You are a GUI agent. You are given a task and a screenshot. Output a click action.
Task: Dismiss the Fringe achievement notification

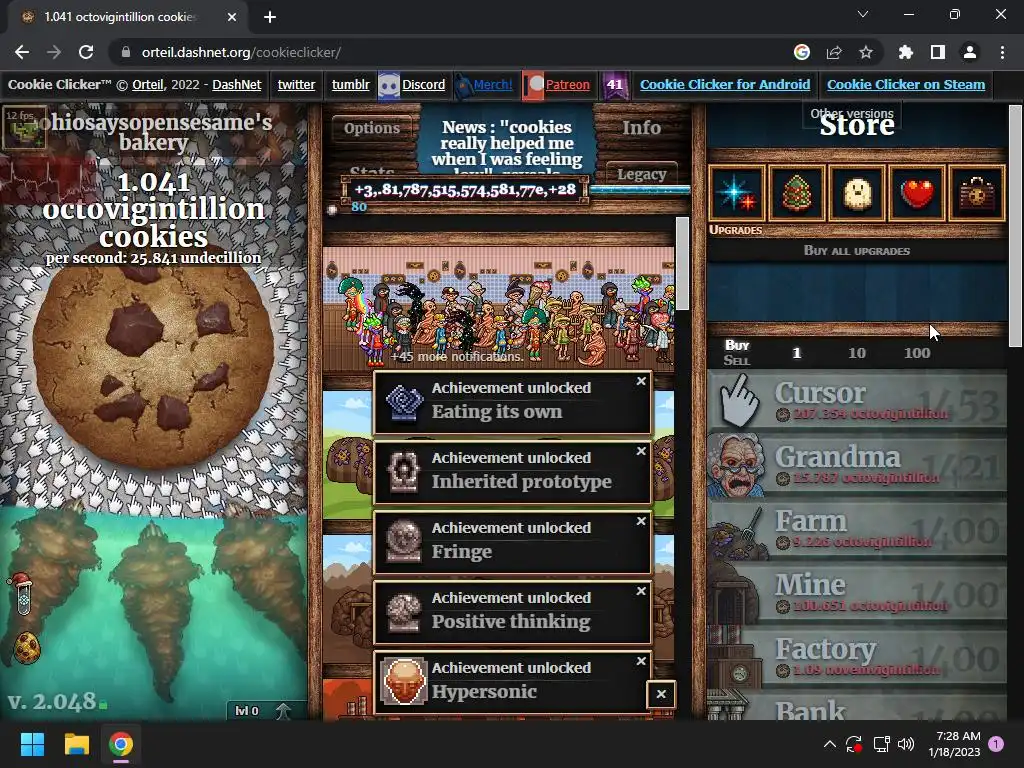tap(641, 520)
